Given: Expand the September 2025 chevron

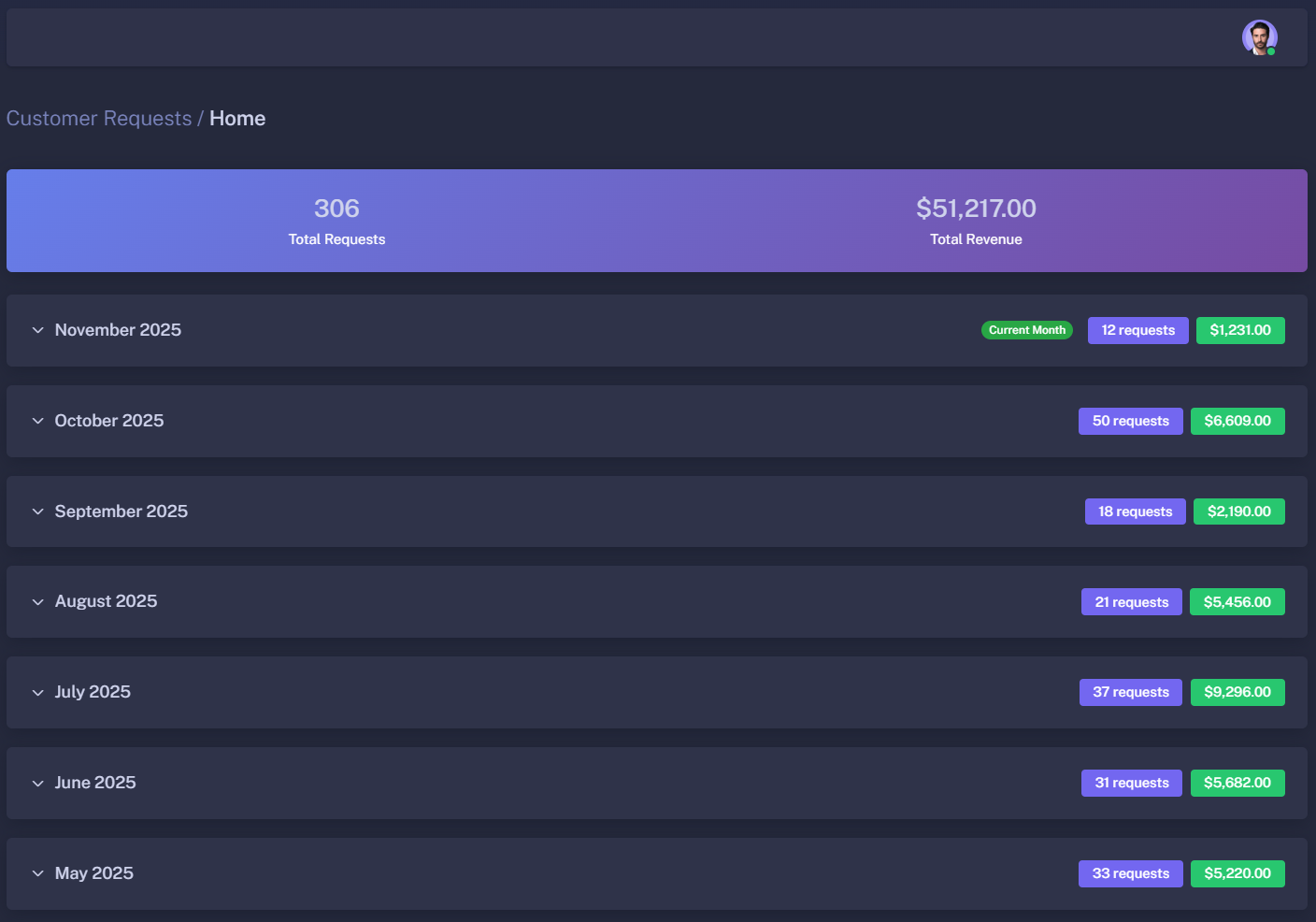Looking at the screenshot, I should (x=38, y=511).
